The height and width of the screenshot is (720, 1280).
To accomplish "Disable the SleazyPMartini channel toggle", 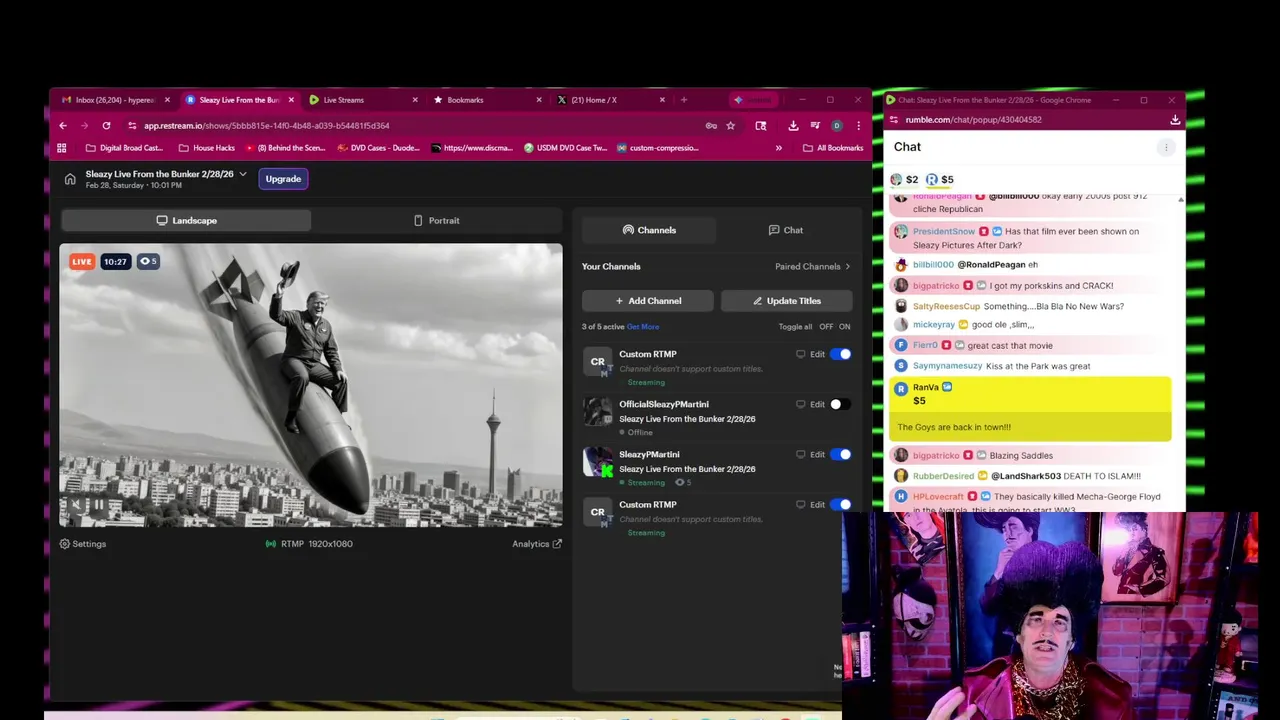I will 840,454.
